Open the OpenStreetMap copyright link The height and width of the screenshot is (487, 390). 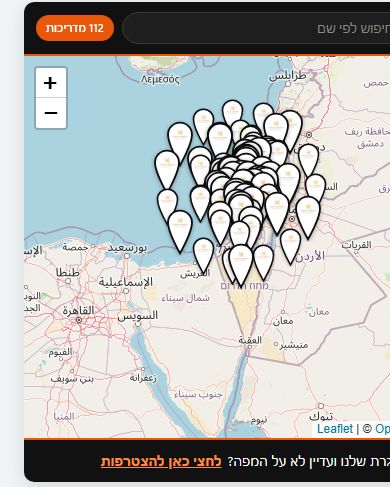pos(382,429)
